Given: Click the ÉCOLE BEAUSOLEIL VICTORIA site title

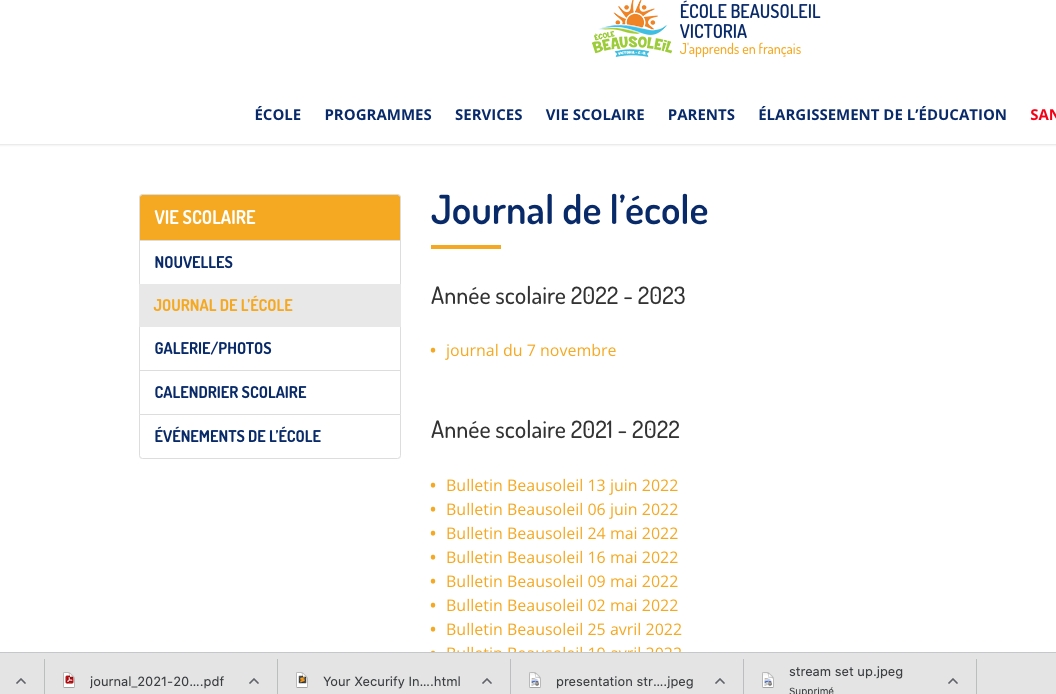Looking at the screenshot, I should [x=750, y=21].
